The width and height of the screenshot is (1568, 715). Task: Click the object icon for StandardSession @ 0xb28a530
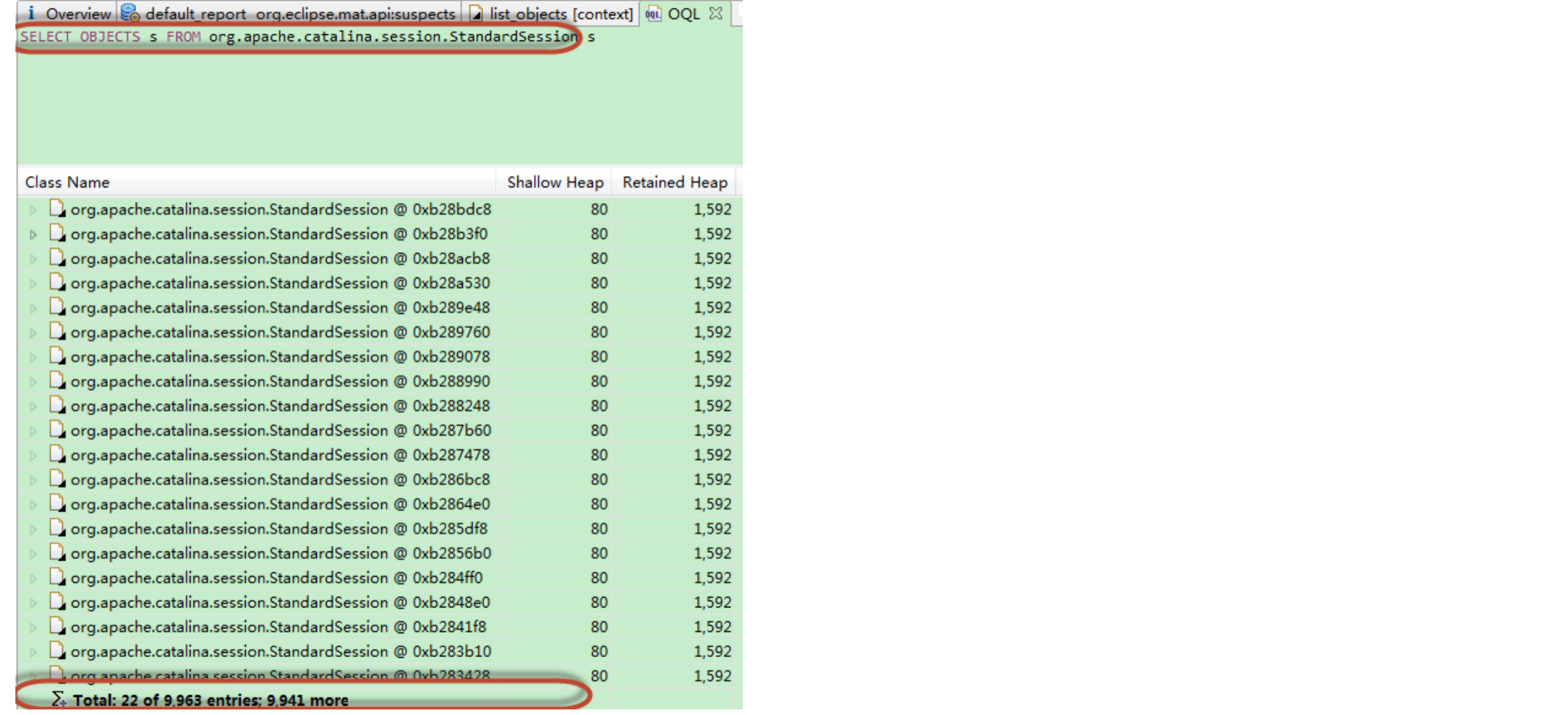57,282
